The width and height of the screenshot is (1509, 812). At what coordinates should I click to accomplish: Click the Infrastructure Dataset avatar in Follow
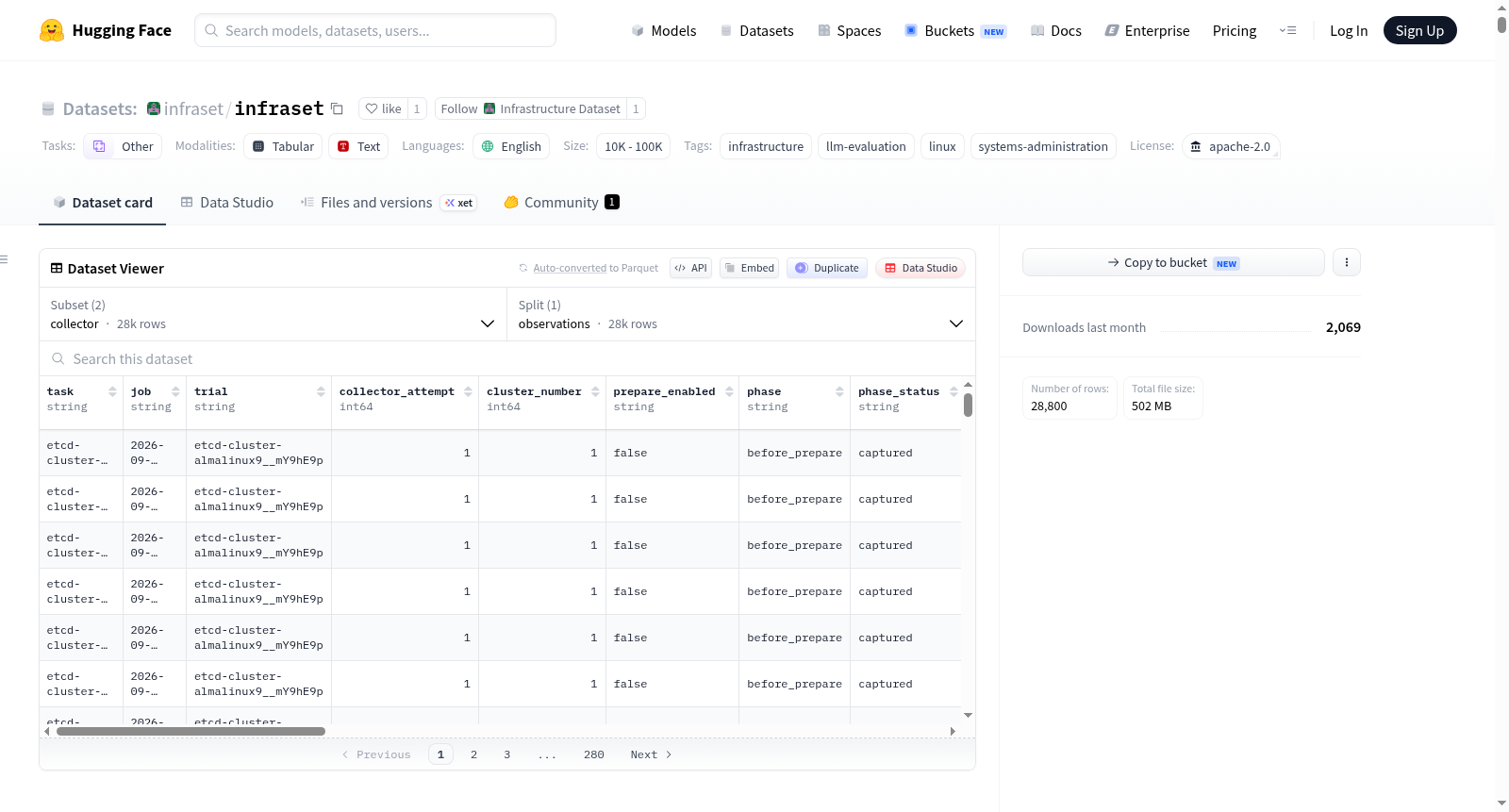coord(489,108)
